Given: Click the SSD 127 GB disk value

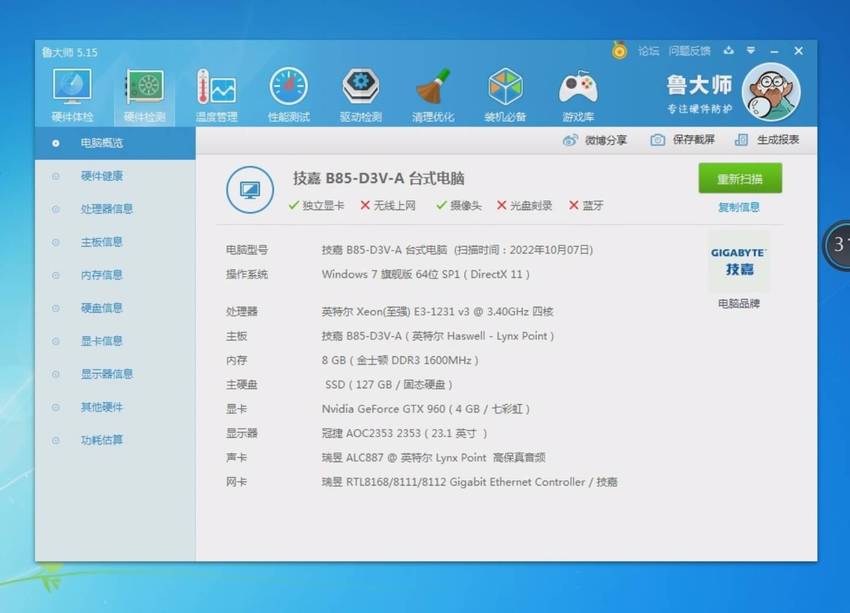Looking at the screenshot, I should pos(389,385).
